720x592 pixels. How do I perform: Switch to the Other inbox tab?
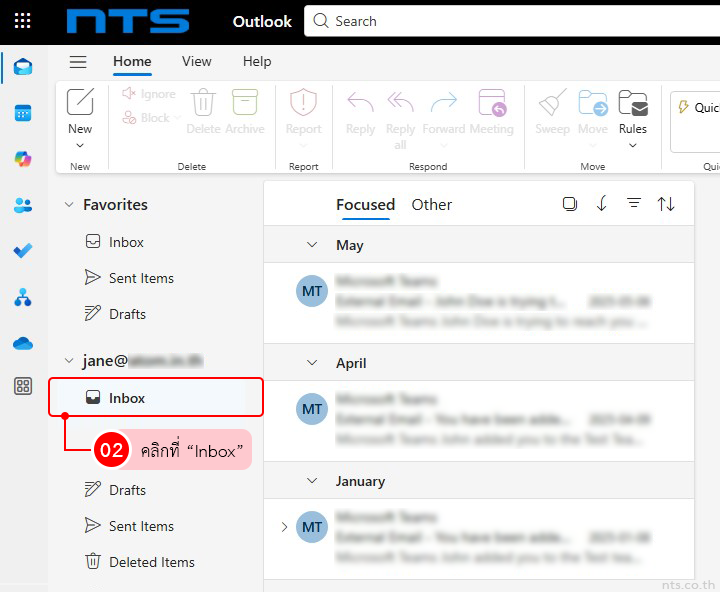click(432, 204)
